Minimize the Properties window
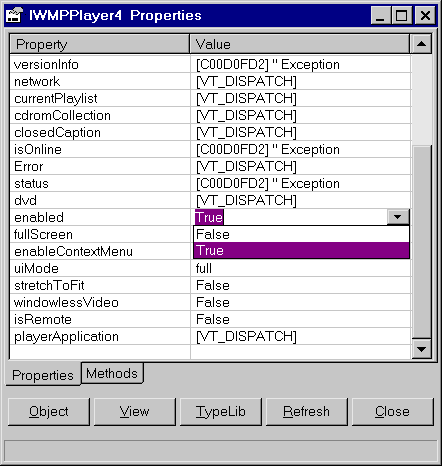The image size is (442, 466). (x=381, y=15)
